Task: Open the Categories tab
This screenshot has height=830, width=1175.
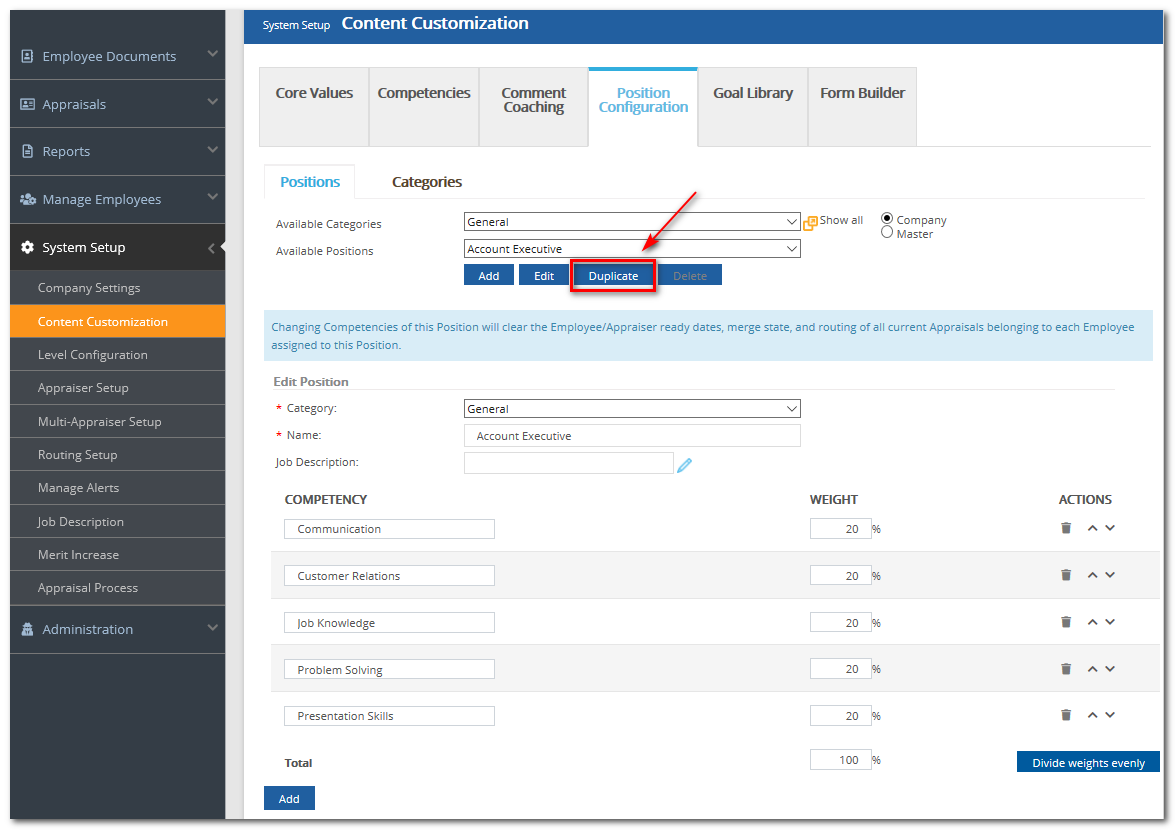Action: 426,182
